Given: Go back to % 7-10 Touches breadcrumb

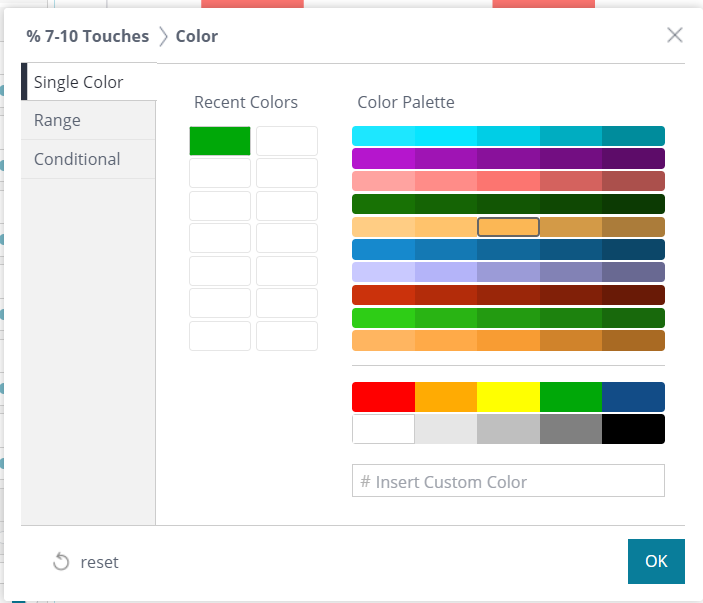Looking at the screenshot, I should pos(88,37).
